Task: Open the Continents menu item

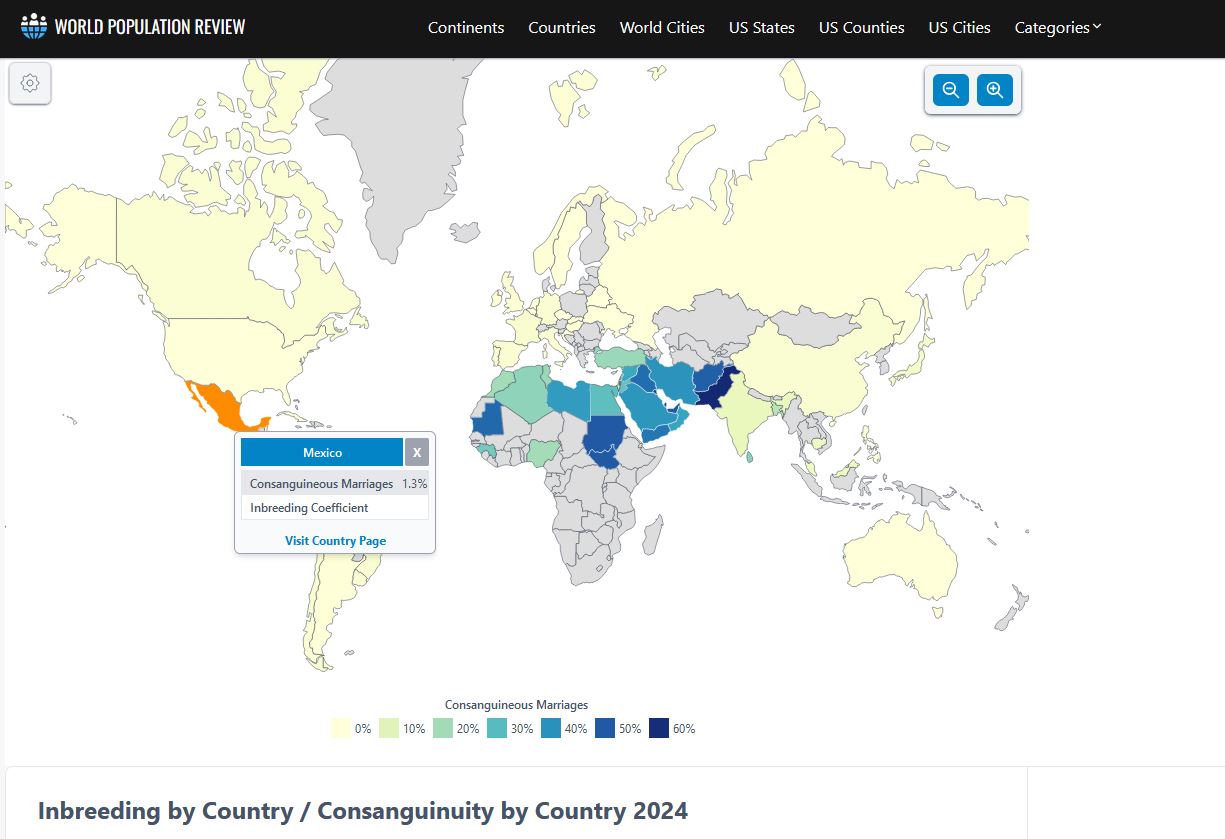Action: pos(466,28)
